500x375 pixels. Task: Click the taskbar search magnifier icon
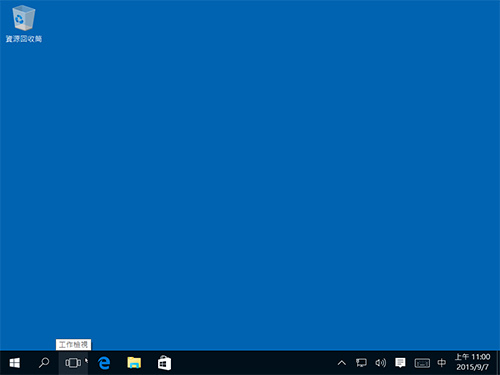(x=44, y=363)
